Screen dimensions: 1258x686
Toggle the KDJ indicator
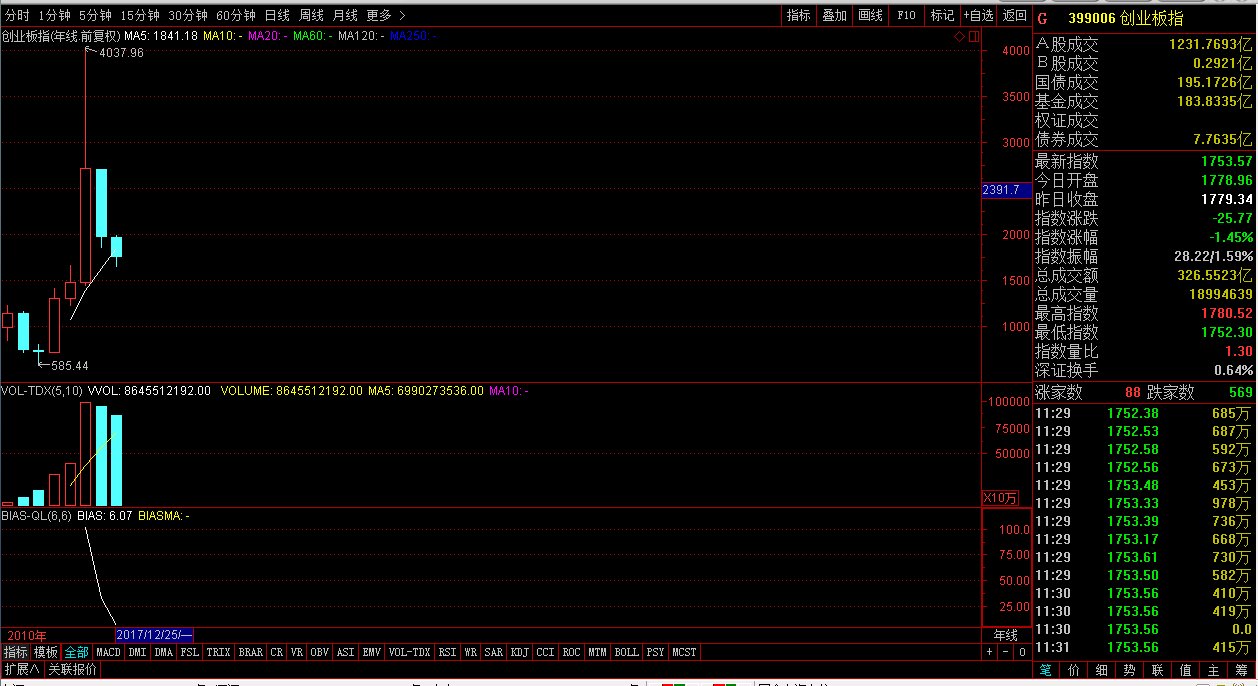point(519,652)
